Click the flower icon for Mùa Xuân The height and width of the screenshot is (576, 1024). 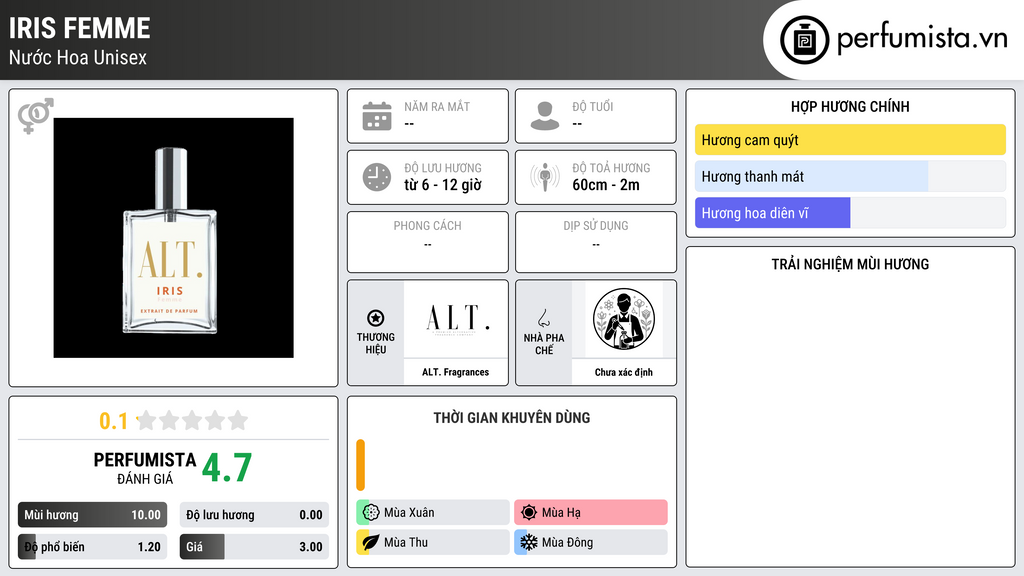click(x=371, y=513)
